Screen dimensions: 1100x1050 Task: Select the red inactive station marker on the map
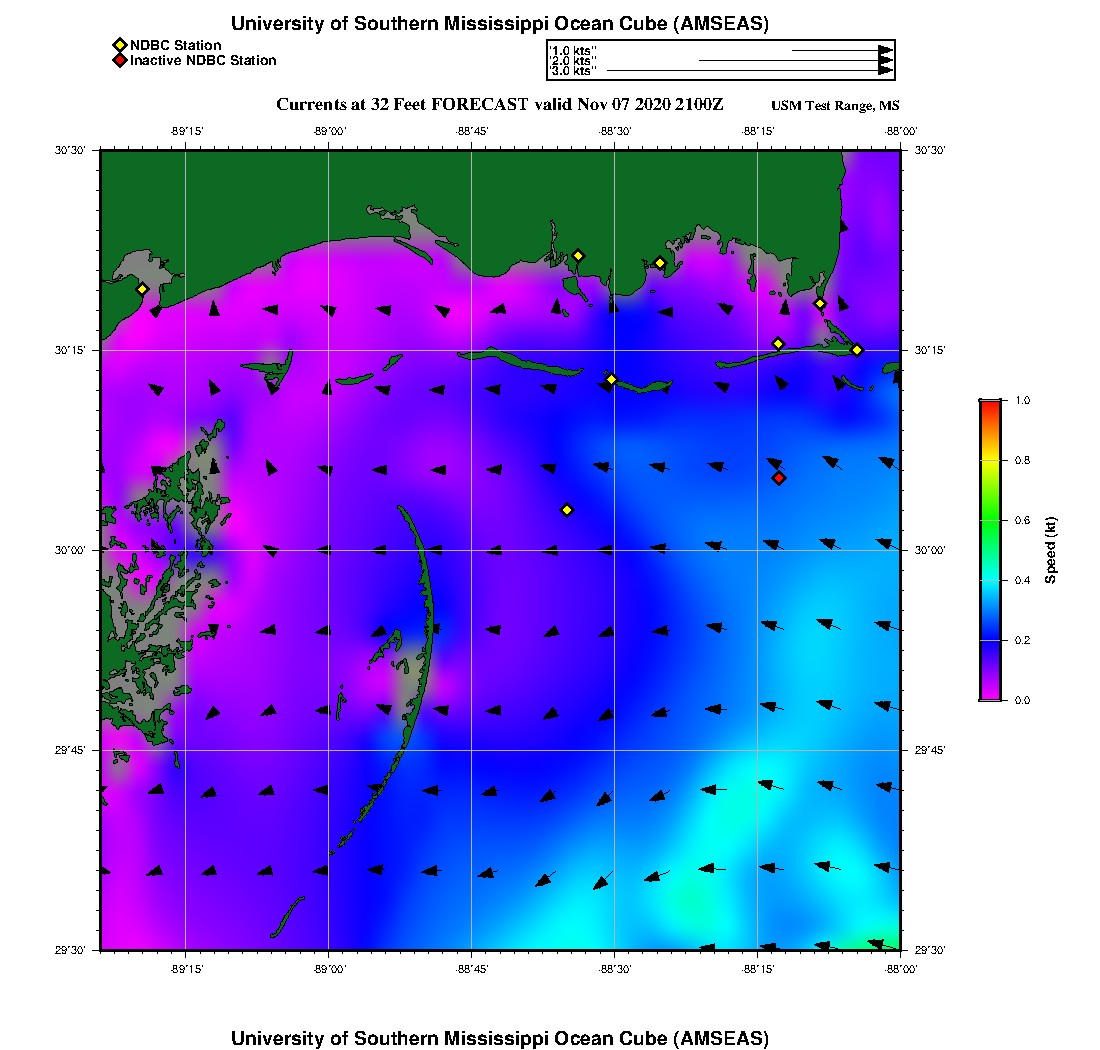(779, 478)
